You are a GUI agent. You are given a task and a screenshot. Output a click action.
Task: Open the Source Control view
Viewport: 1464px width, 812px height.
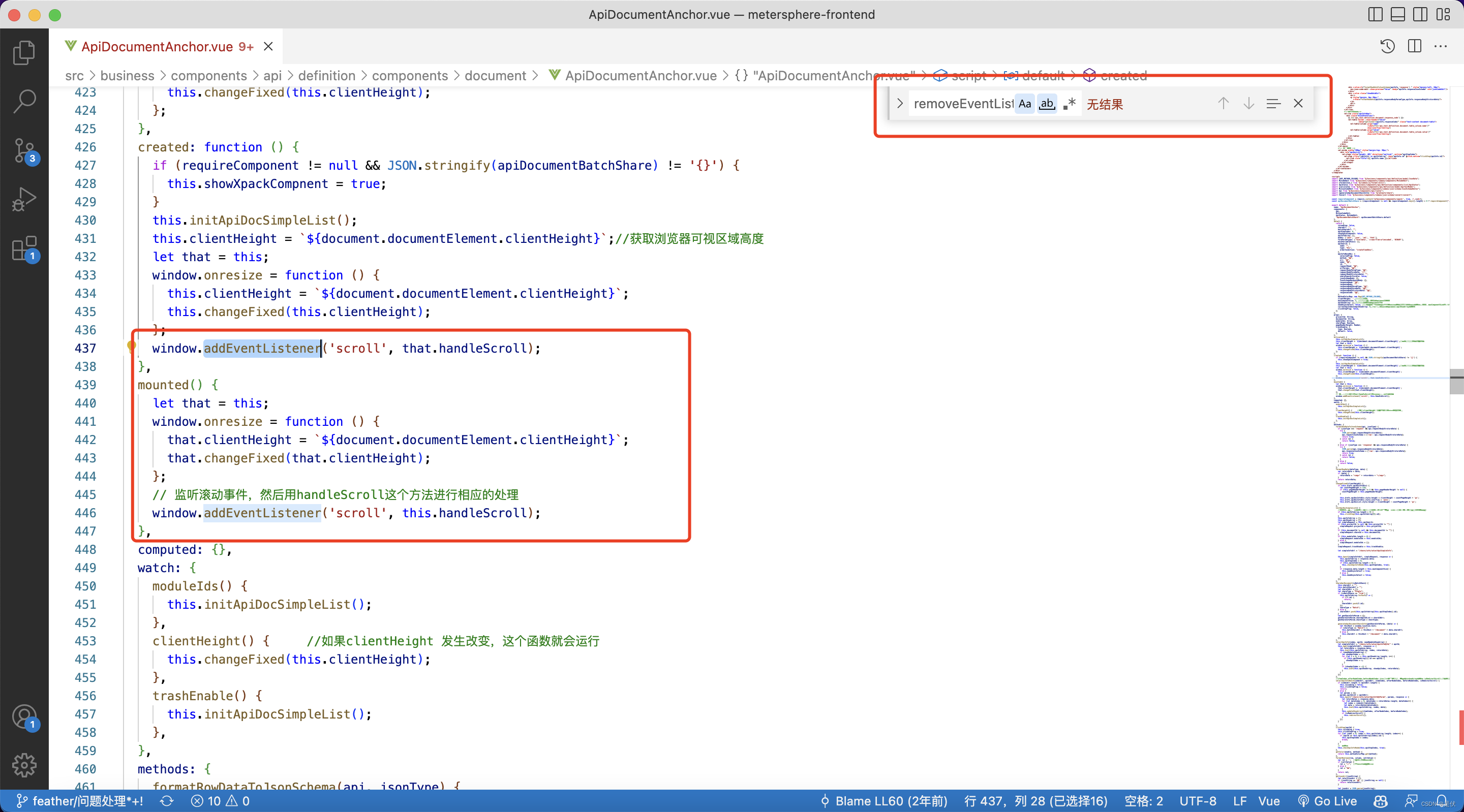coord(24,150)
